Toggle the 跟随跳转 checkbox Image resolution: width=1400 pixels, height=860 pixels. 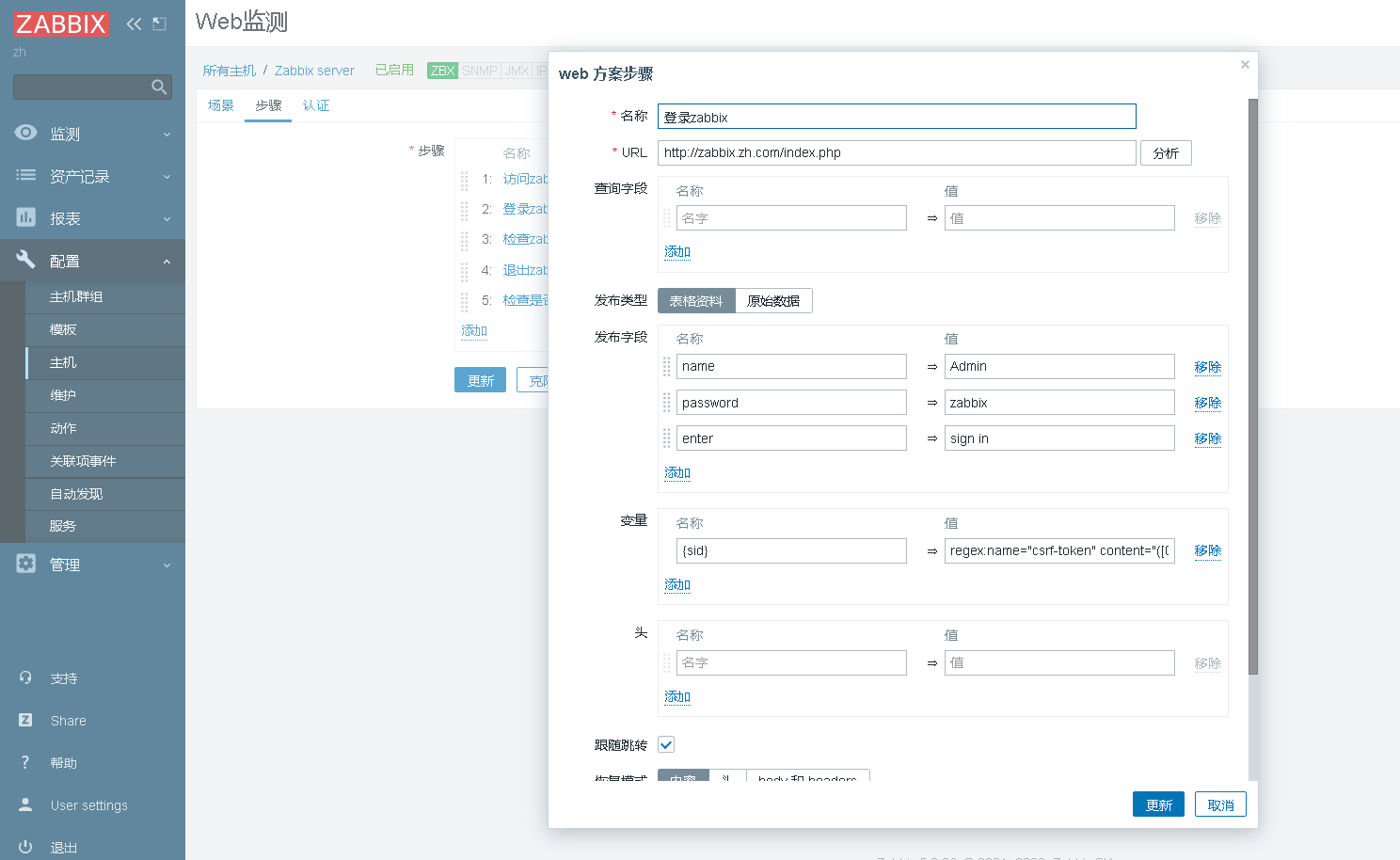[666, 744]
